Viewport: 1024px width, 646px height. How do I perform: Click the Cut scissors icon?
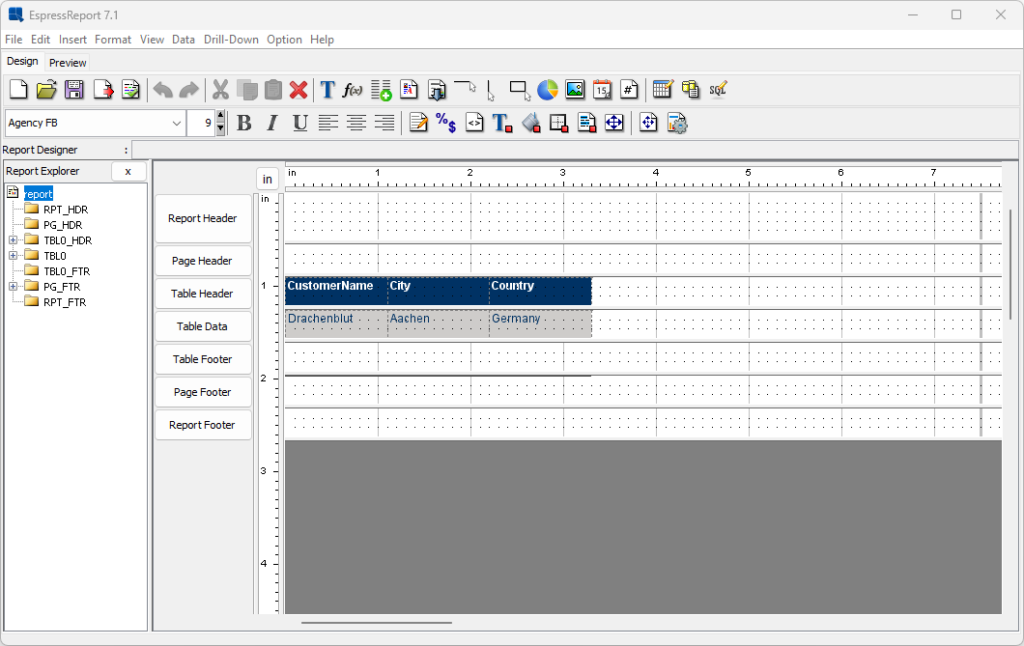tap(220, 90)
